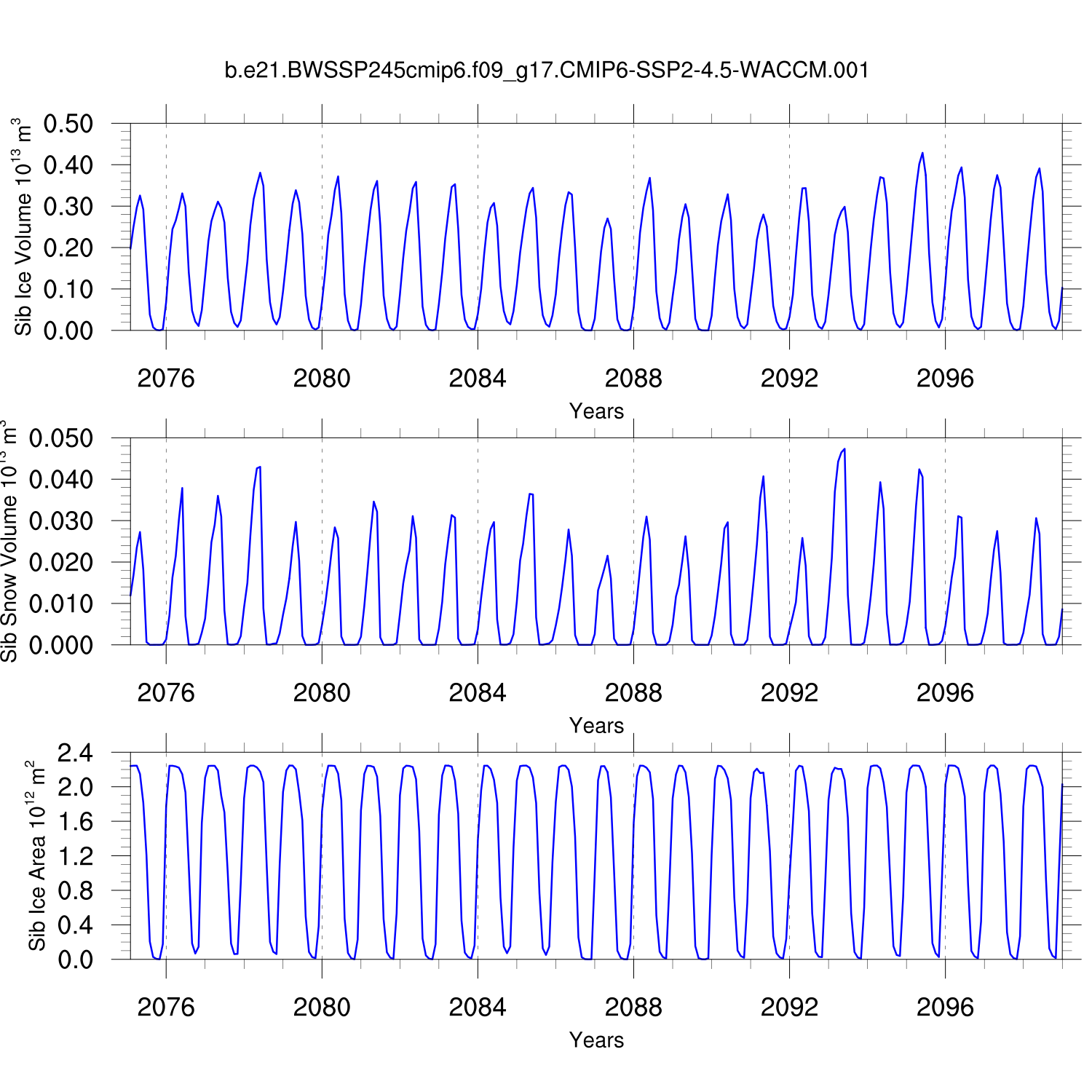Click the 1.2 value on the ice area axis
This screenshot has width=1092, height=1092.
click(76, 856)
